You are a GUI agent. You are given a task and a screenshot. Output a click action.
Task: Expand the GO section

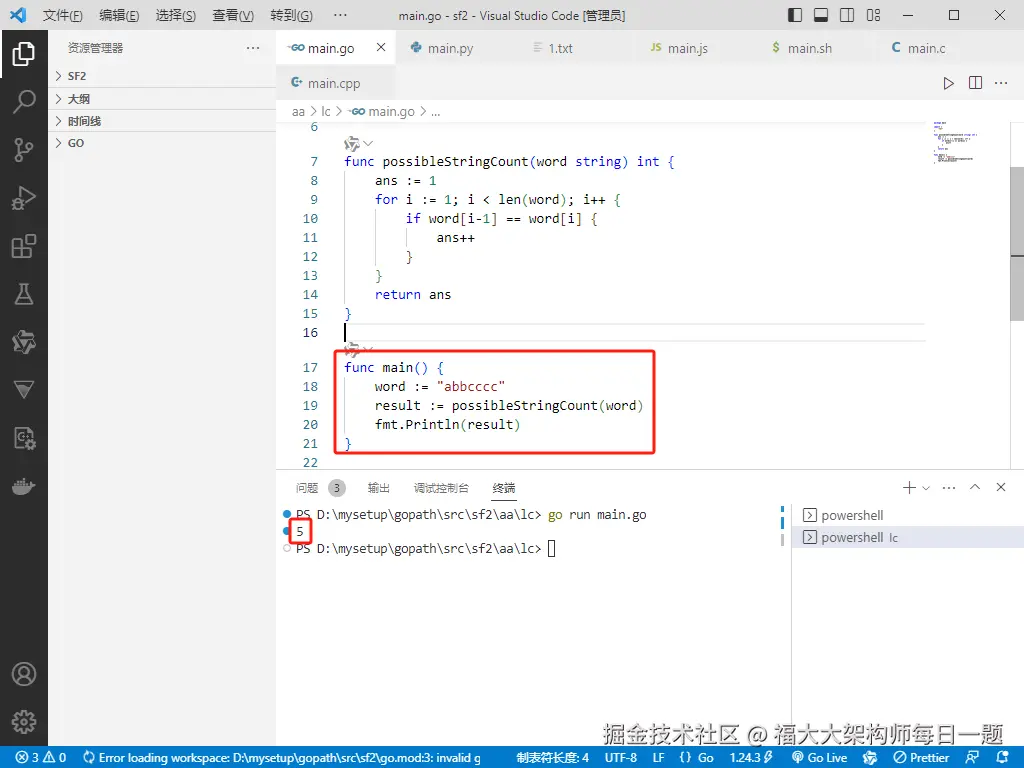click(x=162, y=143)
